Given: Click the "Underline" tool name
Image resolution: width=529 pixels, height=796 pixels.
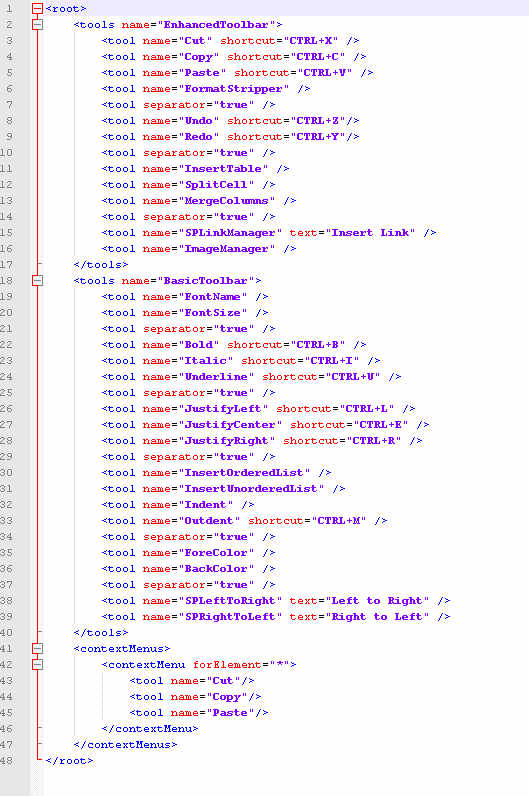Looking at the screenshot, I should pos(216,376).
